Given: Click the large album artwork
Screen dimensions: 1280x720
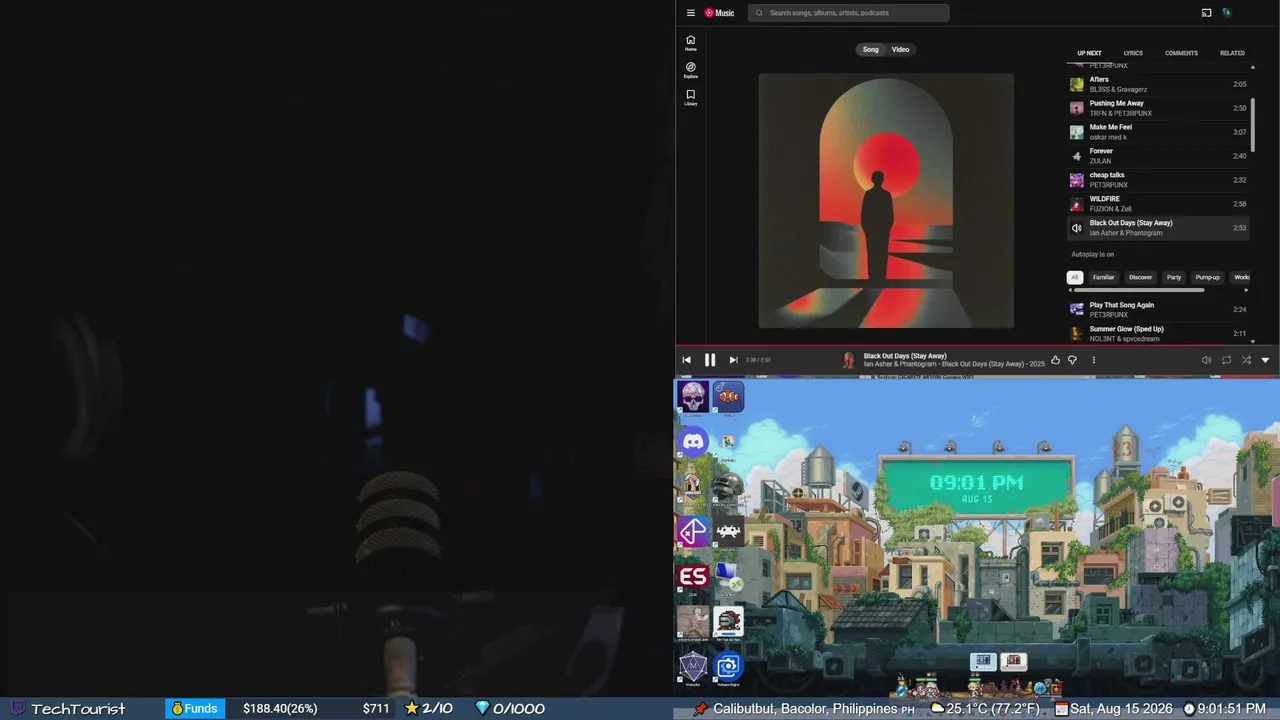Looking at the screenshot, I should point(886,200).
